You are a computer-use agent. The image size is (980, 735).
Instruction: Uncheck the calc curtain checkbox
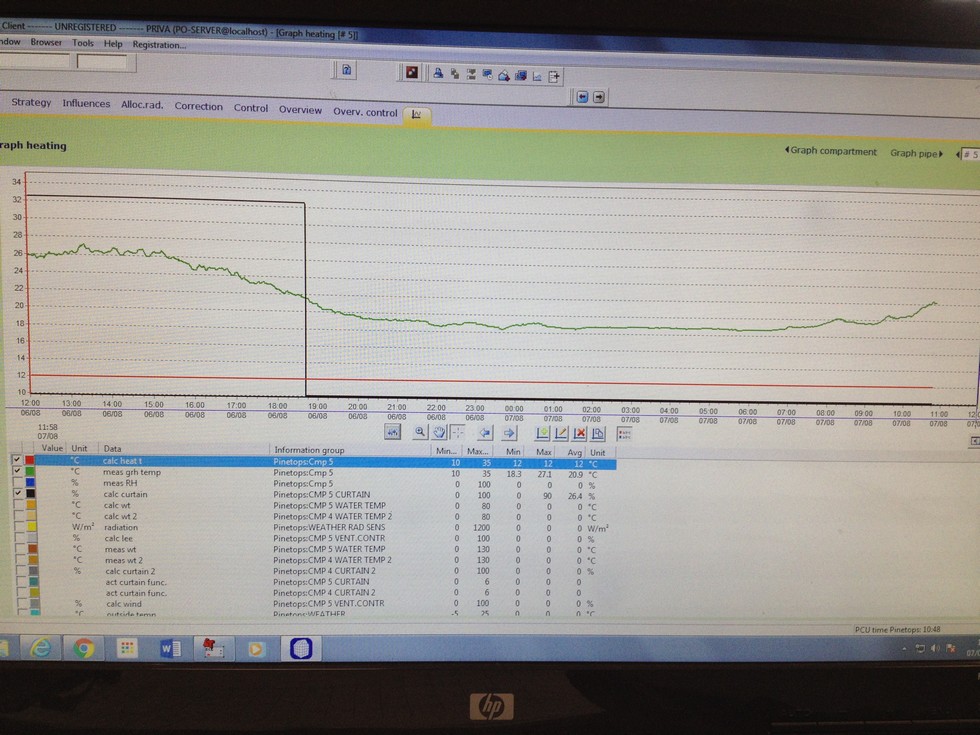coord(16,494)
